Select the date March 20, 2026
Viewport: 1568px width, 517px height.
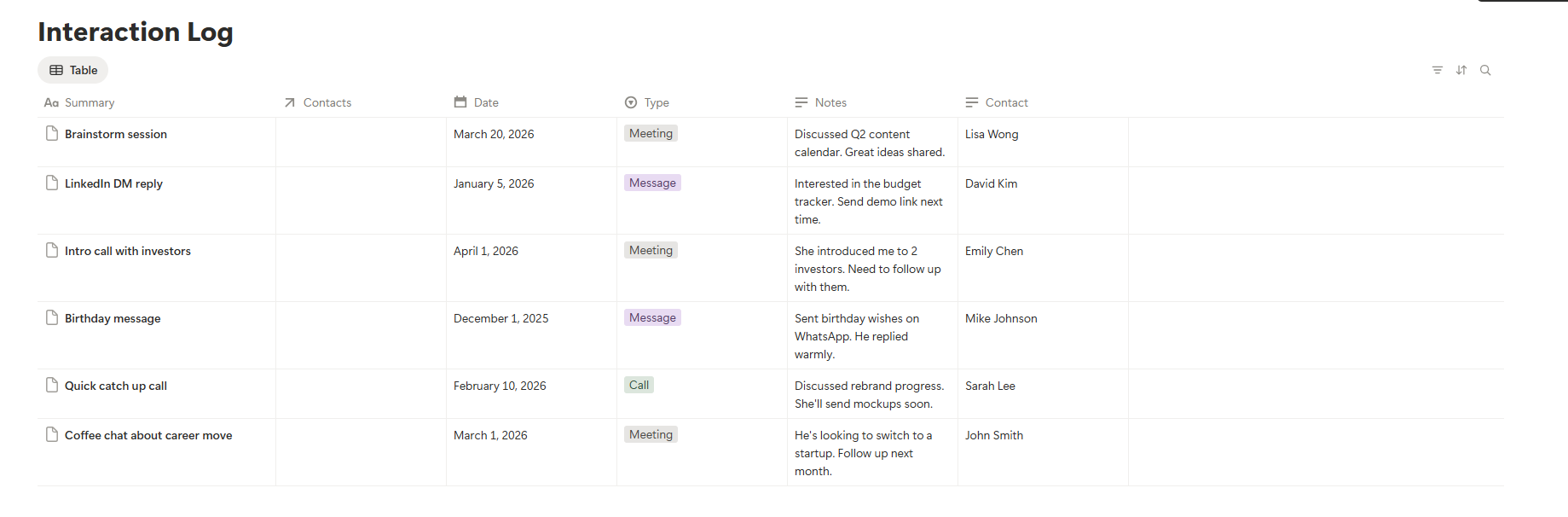click(494, 134)
